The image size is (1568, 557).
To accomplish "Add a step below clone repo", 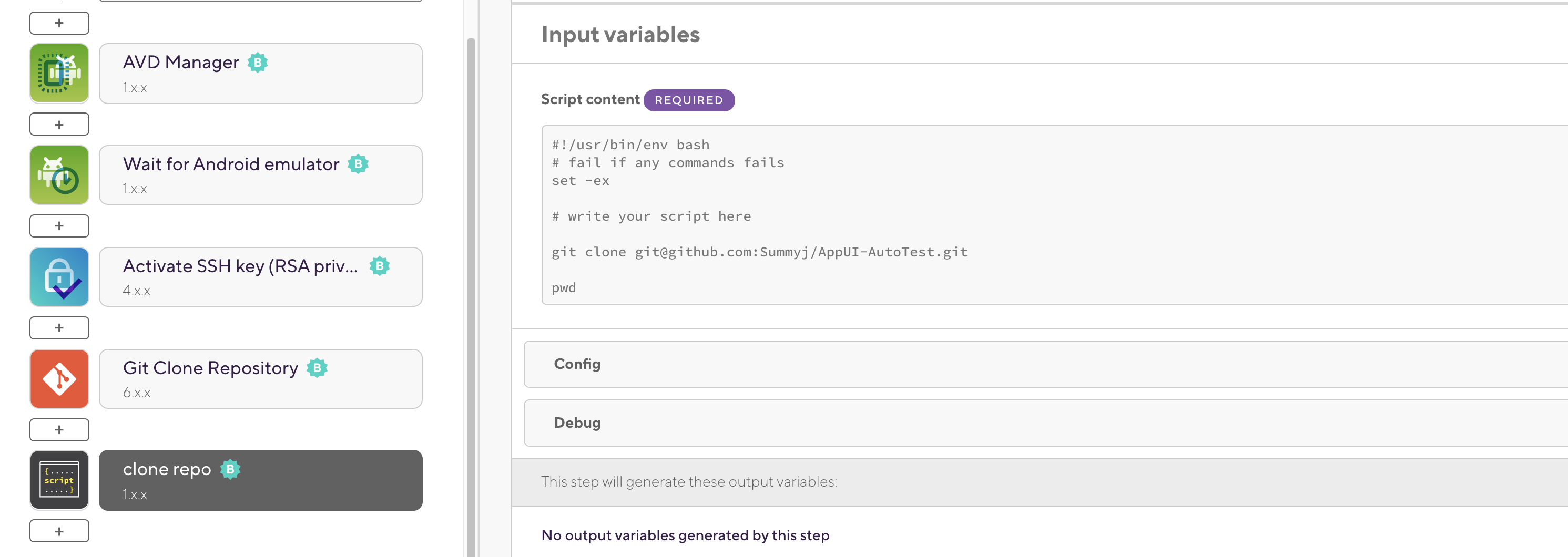I will coord(59,531).
